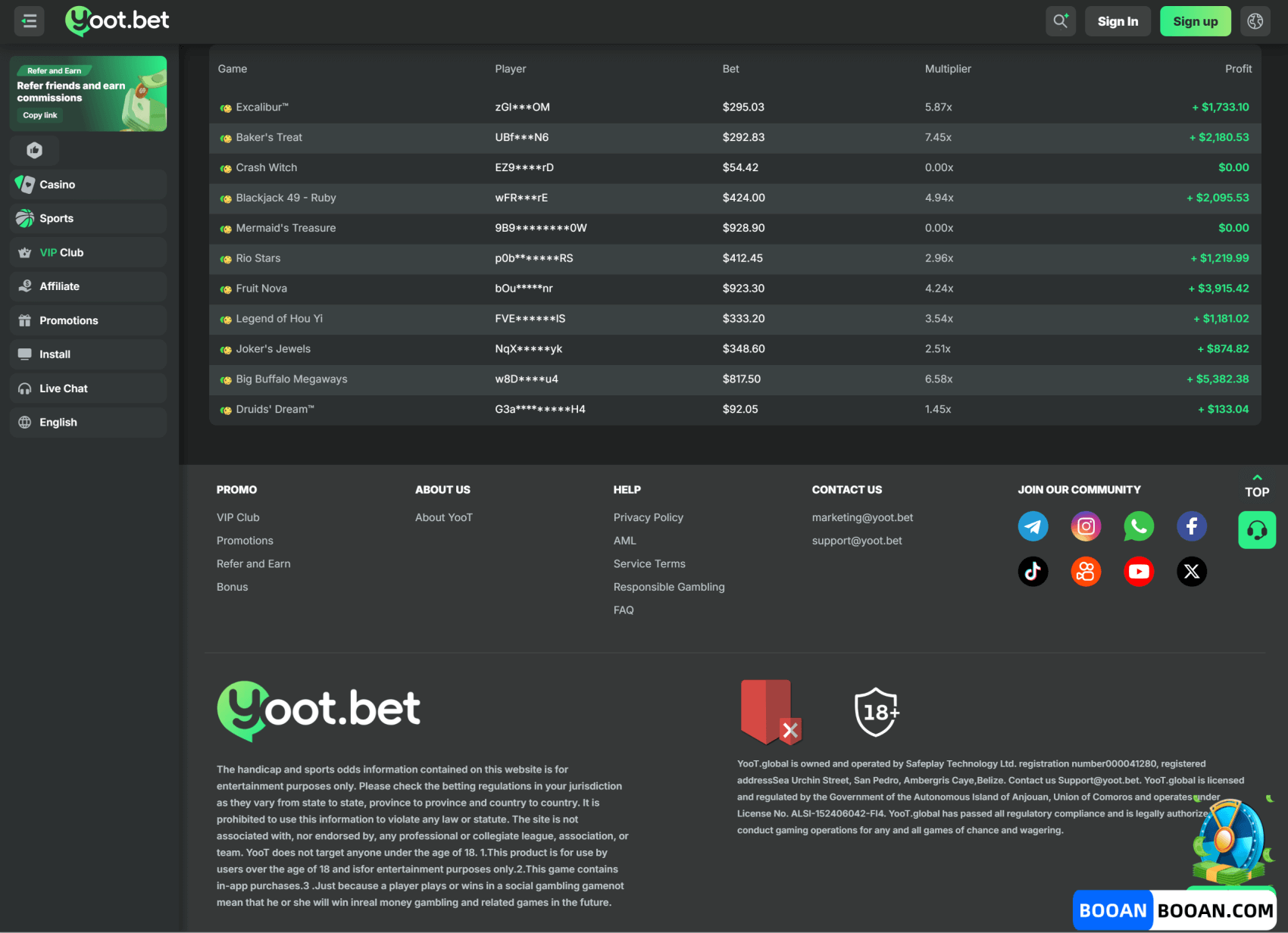Open the globe language icon in header
1288x933 pixels.
point(1255,21)
